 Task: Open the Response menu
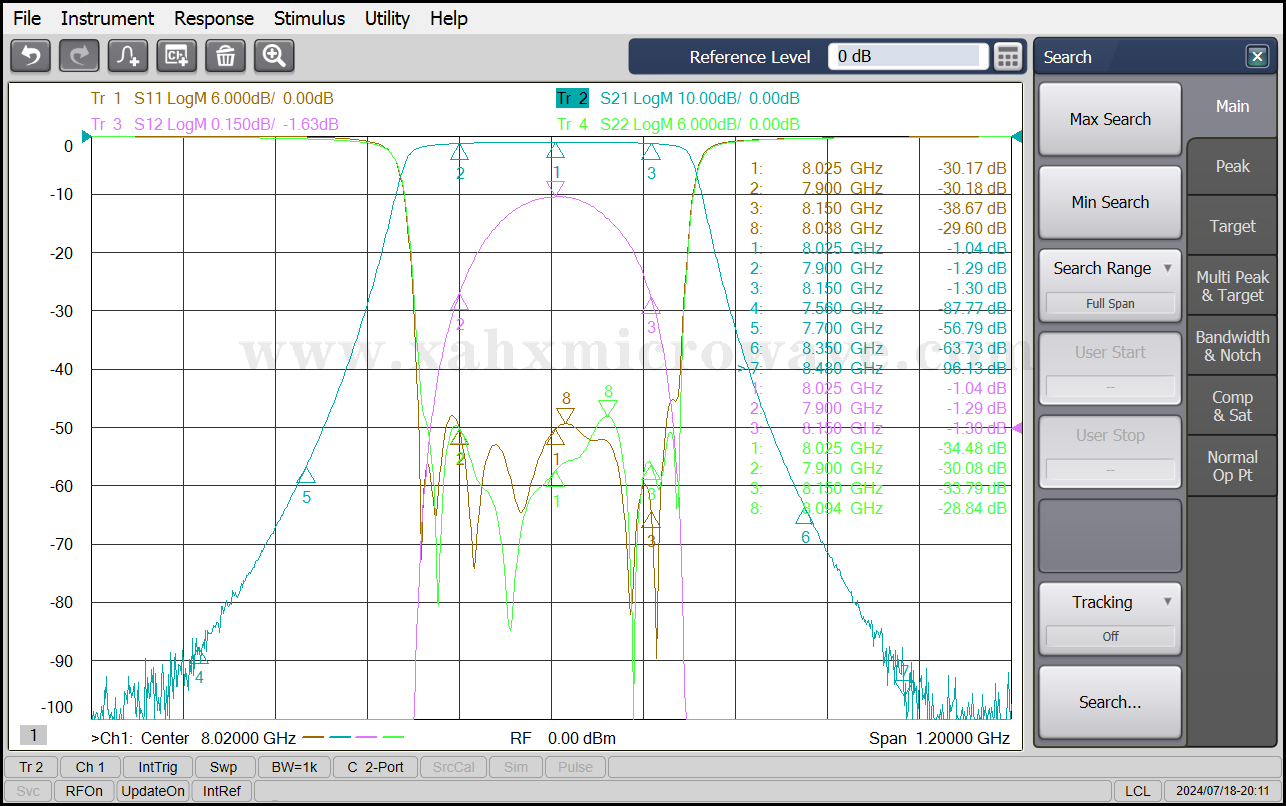coord(214,18)
